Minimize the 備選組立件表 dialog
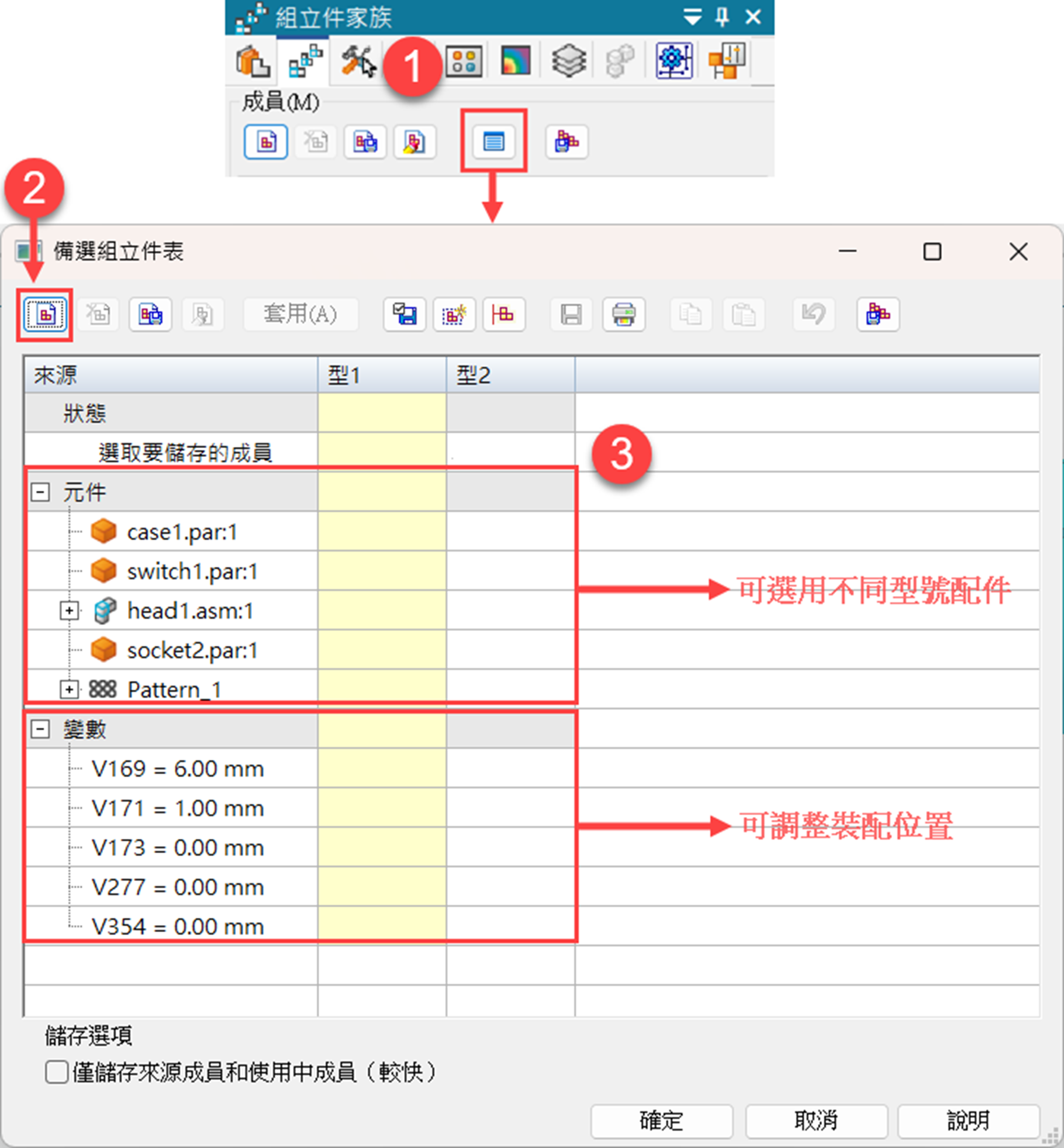This screenshot has width=1064, height=1148. (x=847, y=251)
